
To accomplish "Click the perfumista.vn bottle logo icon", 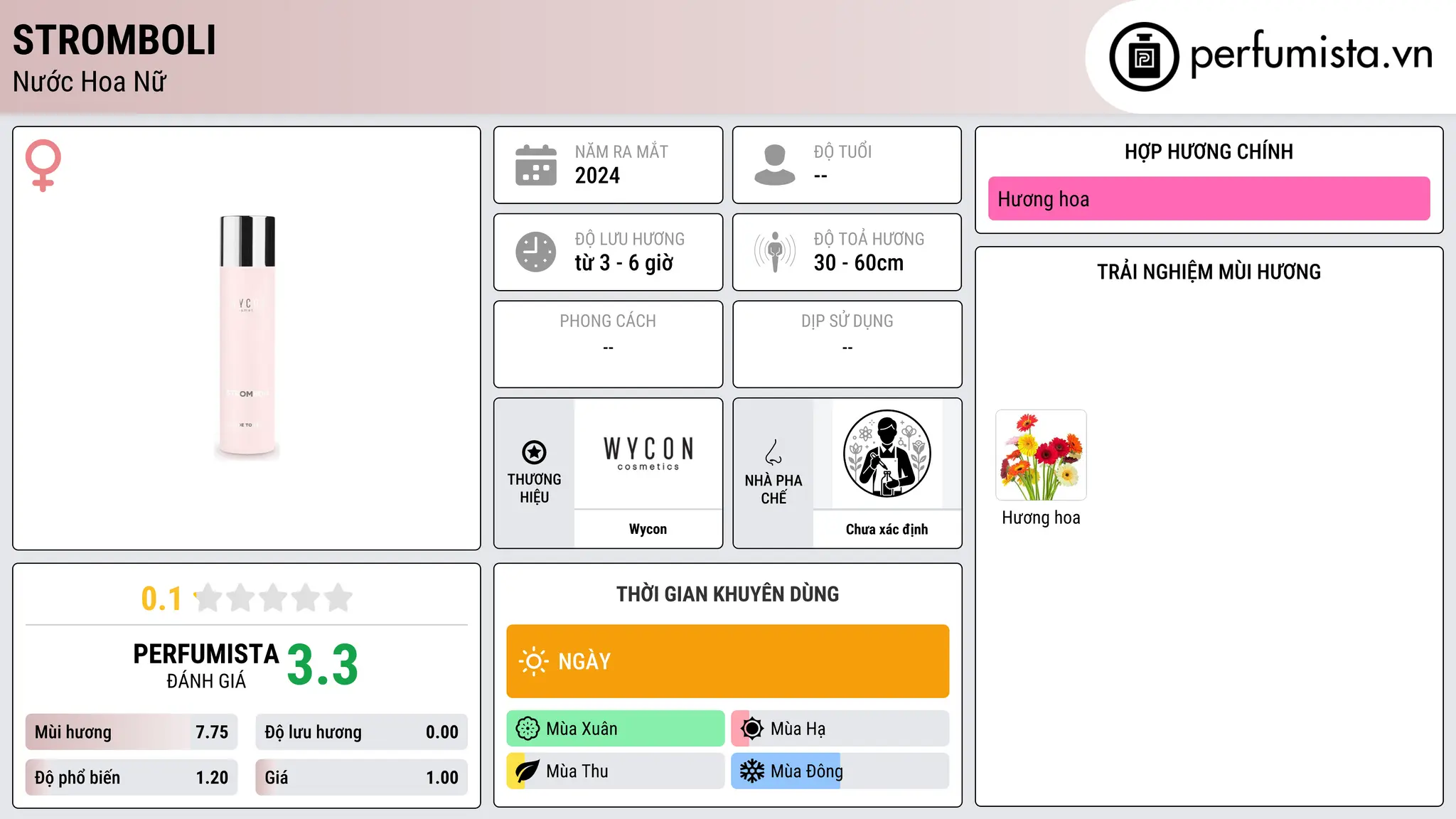I will 1144,57.
